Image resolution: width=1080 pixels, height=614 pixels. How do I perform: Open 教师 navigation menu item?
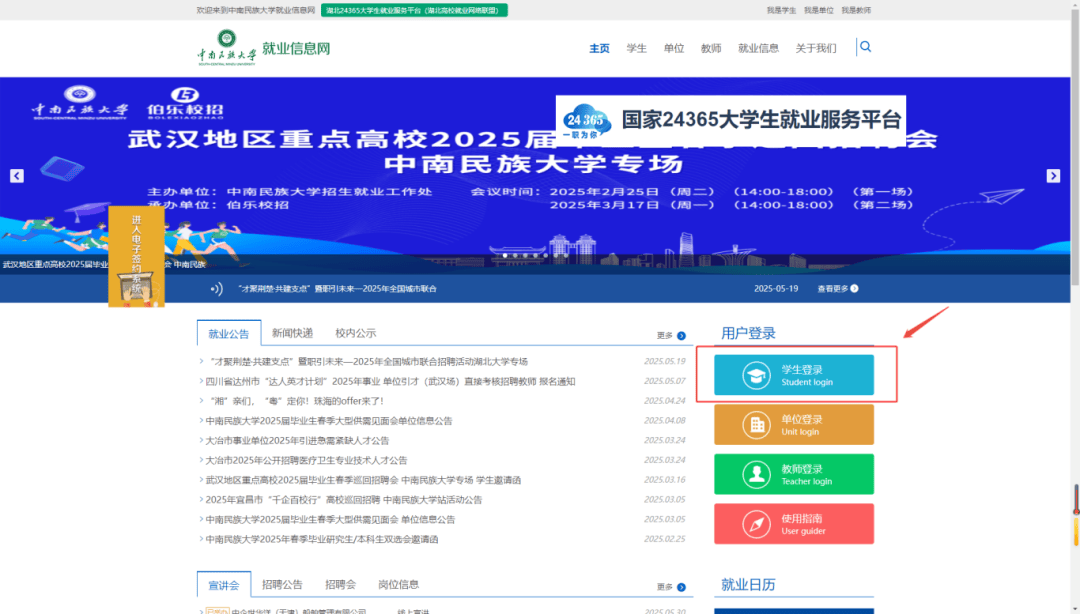[x=711, y=48]
